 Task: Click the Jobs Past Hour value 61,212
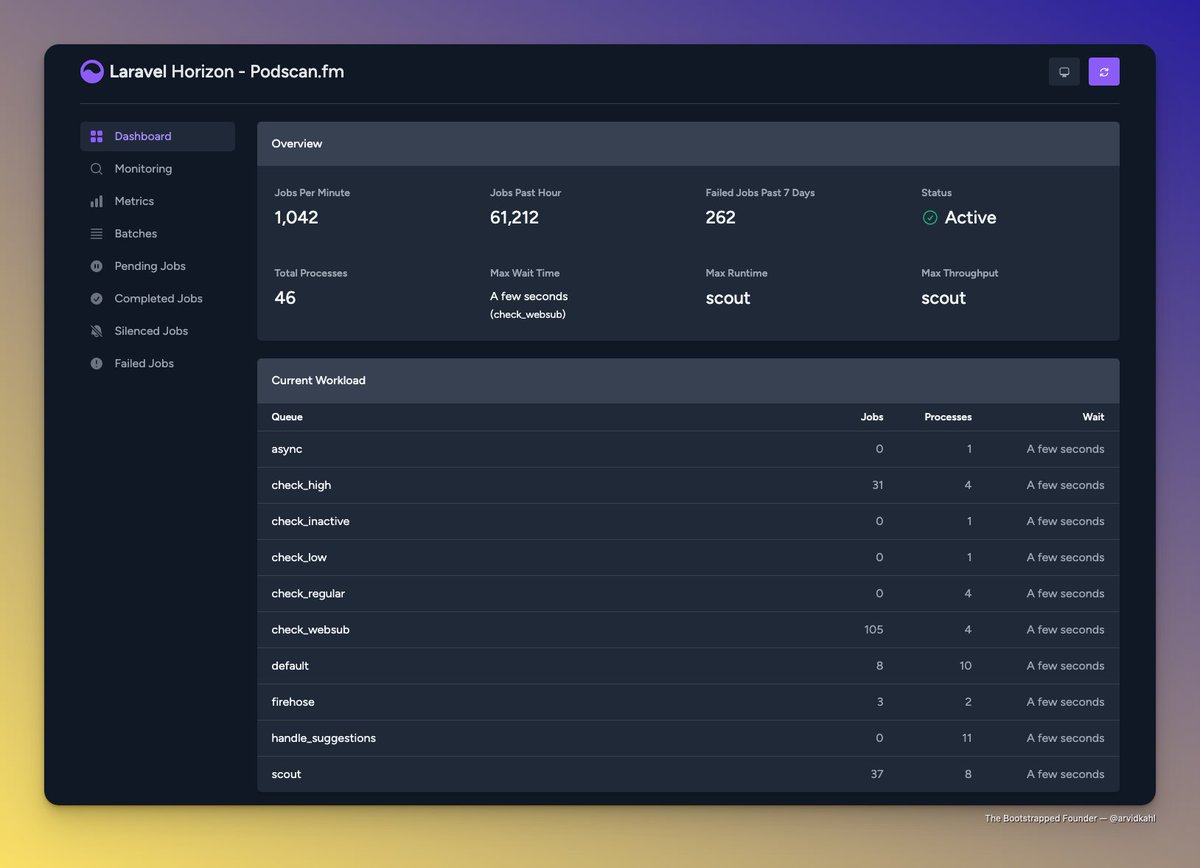514,218
